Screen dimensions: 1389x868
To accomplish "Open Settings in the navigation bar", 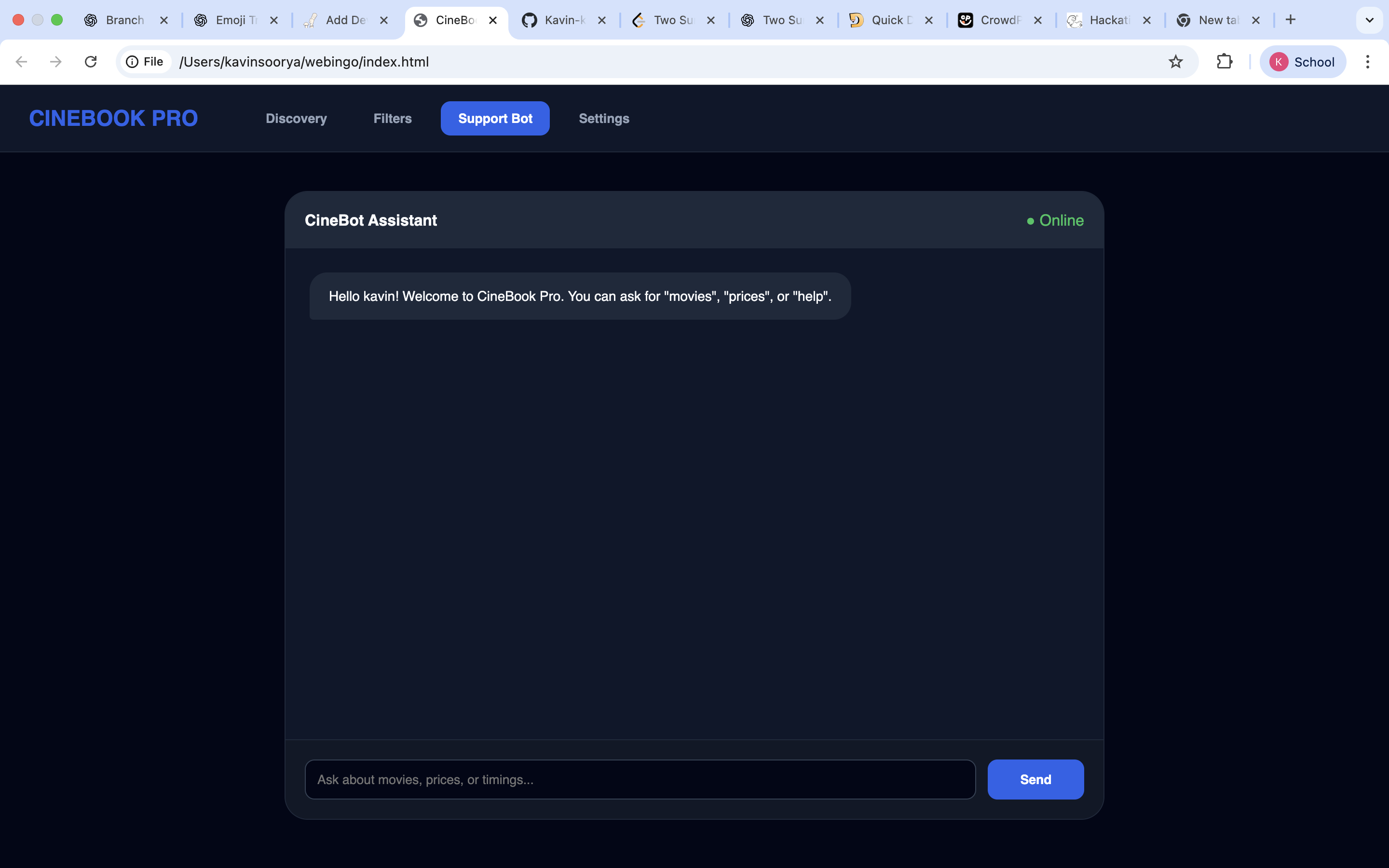I will [604, 118].
